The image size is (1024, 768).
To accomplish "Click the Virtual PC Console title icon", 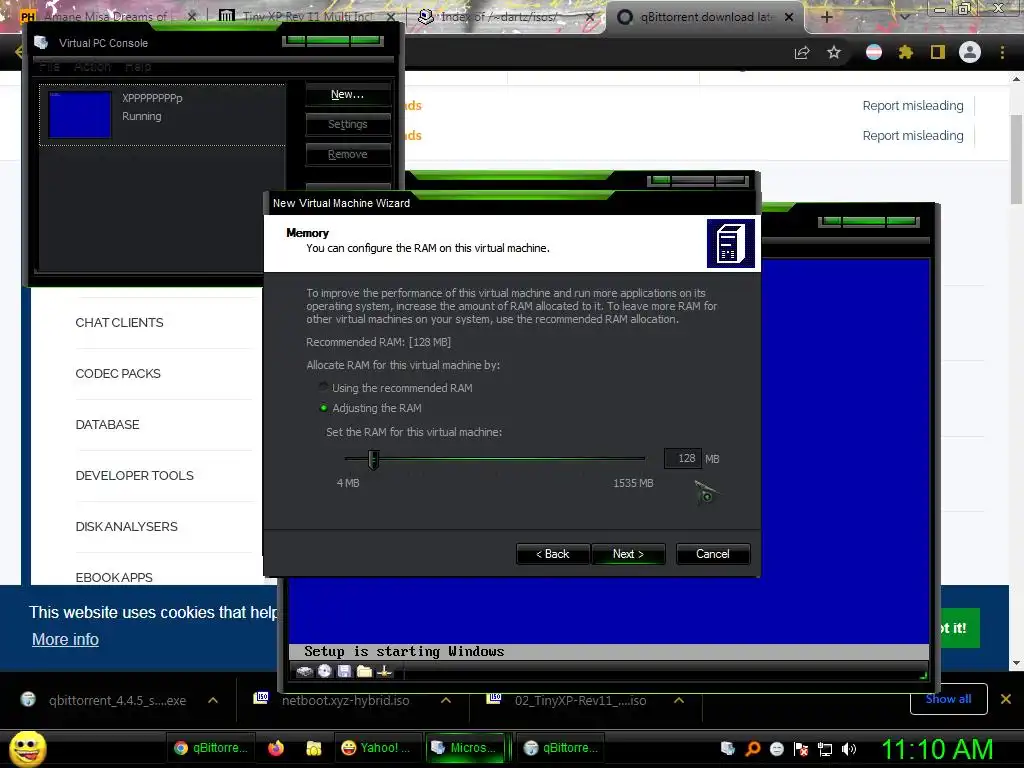I will point(41,42).
